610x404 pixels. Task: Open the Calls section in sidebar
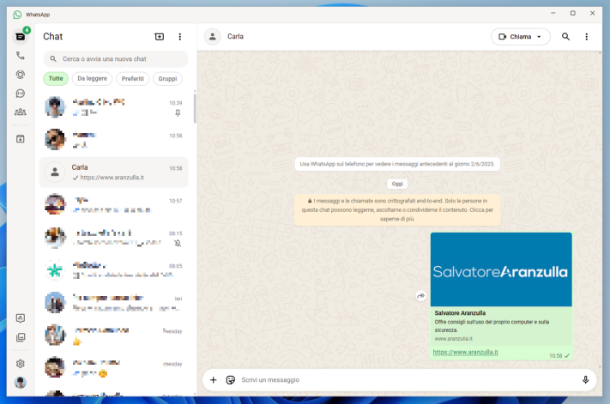point(20,56)
